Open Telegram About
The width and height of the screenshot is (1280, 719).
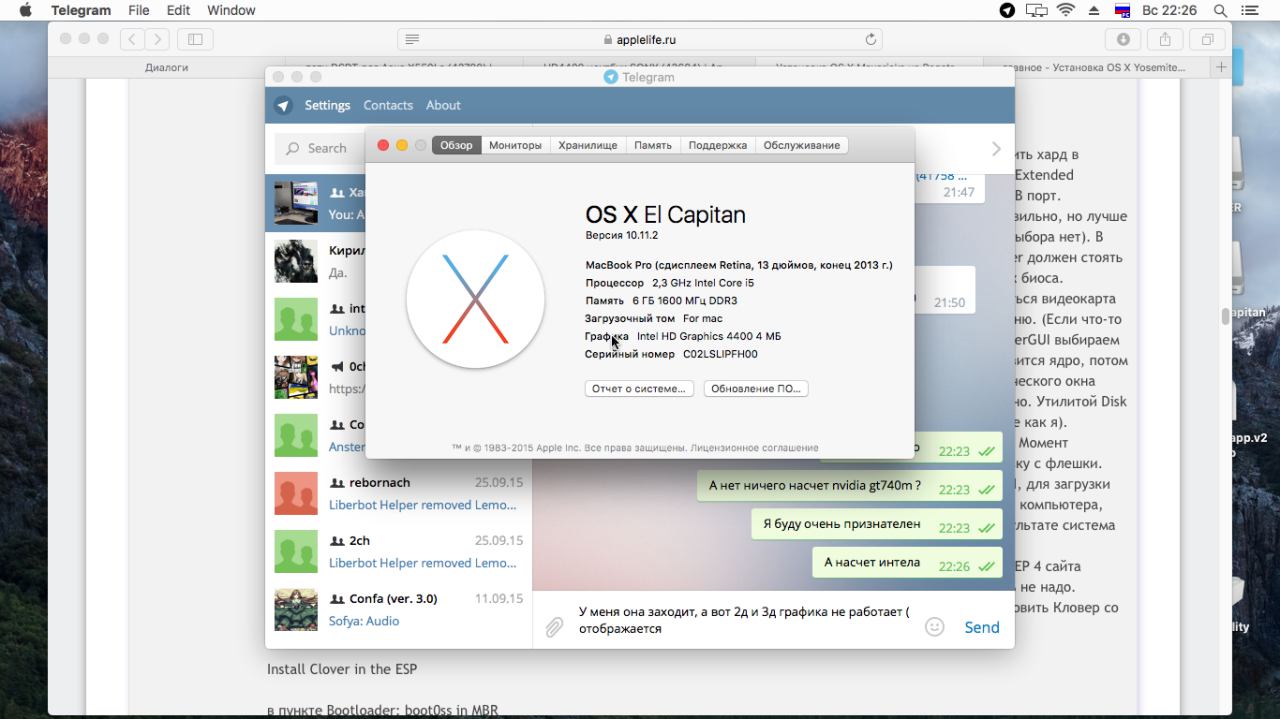(x=443, y=105)
